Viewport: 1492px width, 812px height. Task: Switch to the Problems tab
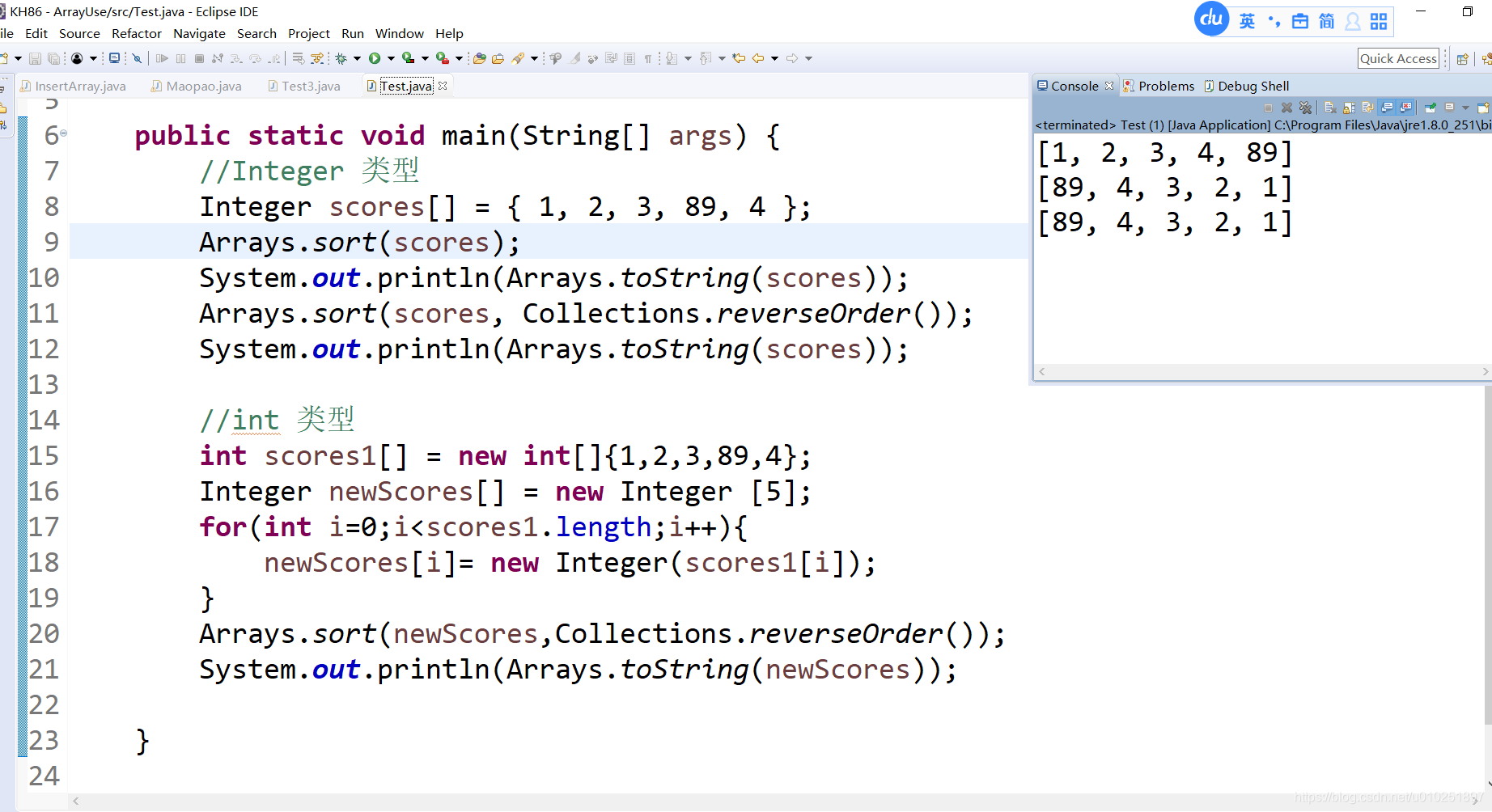click(1165, 86)
